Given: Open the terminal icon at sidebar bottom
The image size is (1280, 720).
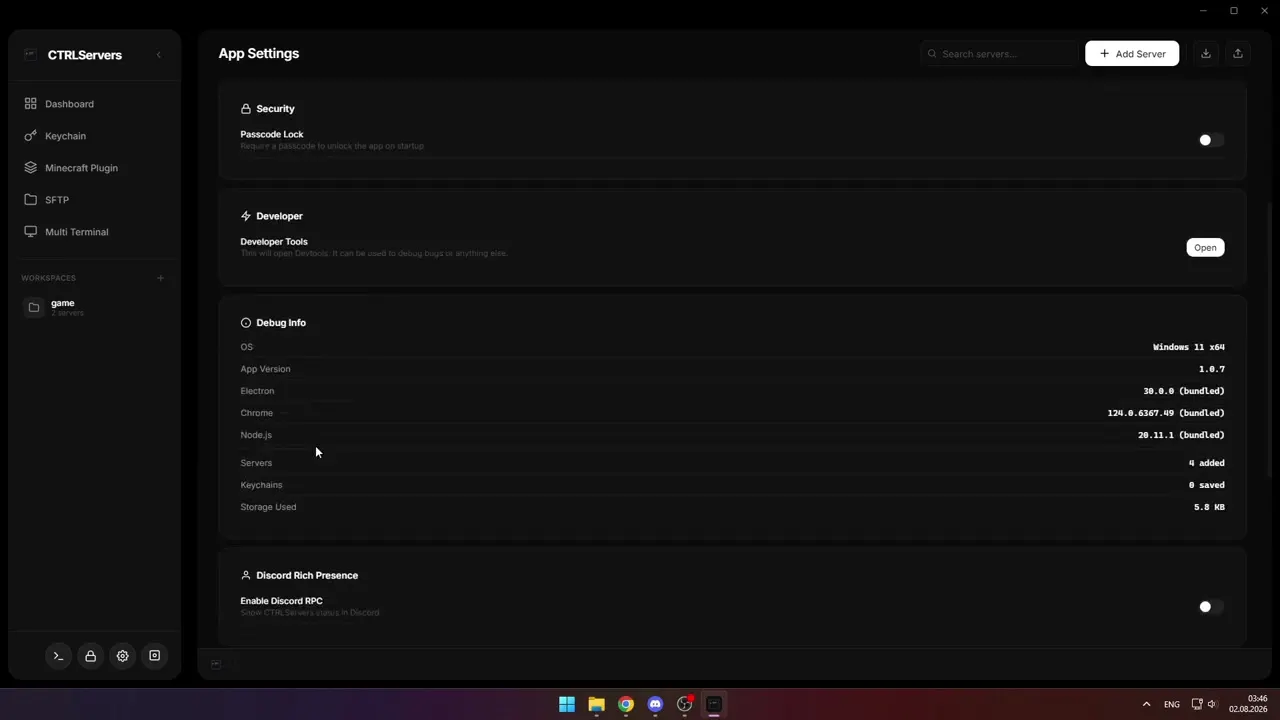Looking at the screenshot, I should [x=58, y=656].
